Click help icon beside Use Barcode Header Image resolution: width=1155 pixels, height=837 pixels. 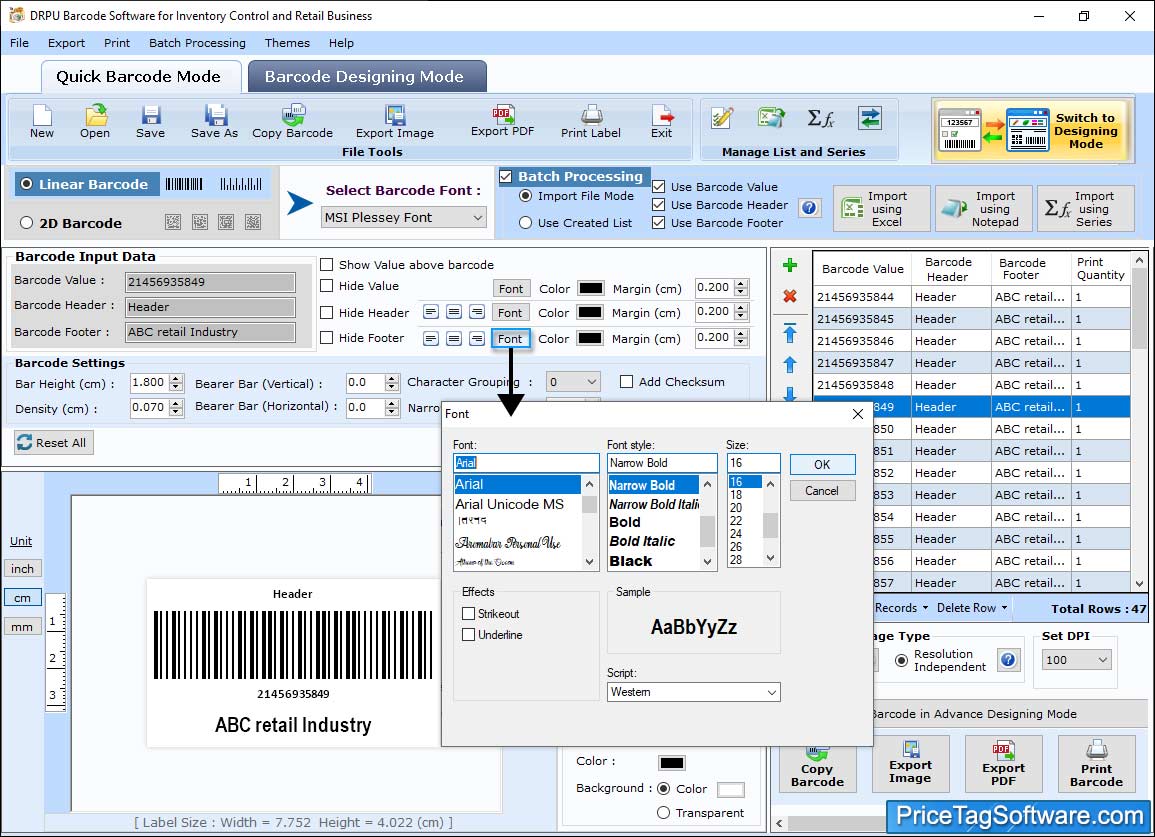(809, 208)
